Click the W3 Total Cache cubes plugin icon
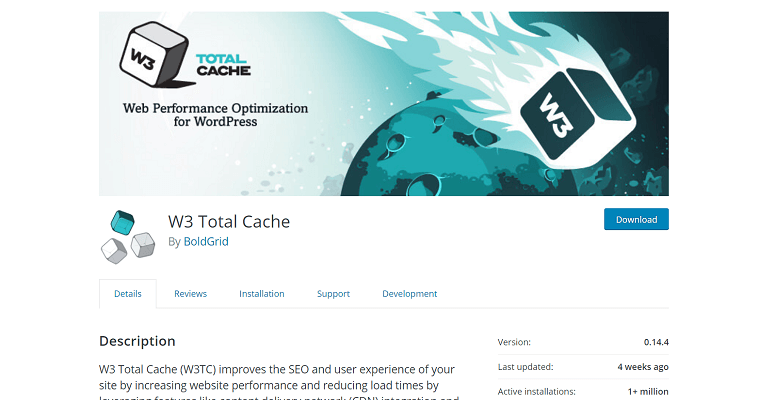Viewport: 775px width, 400px height. tap(128, 236)
